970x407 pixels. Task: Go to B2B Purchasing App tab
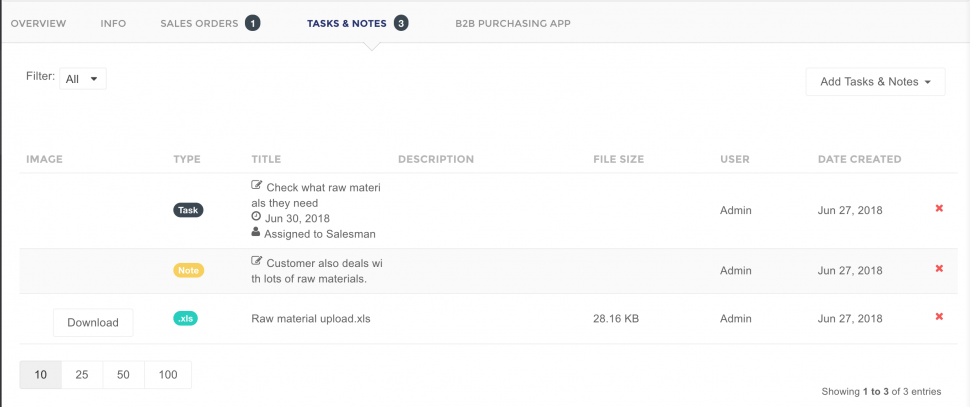(x=513, y=24)
